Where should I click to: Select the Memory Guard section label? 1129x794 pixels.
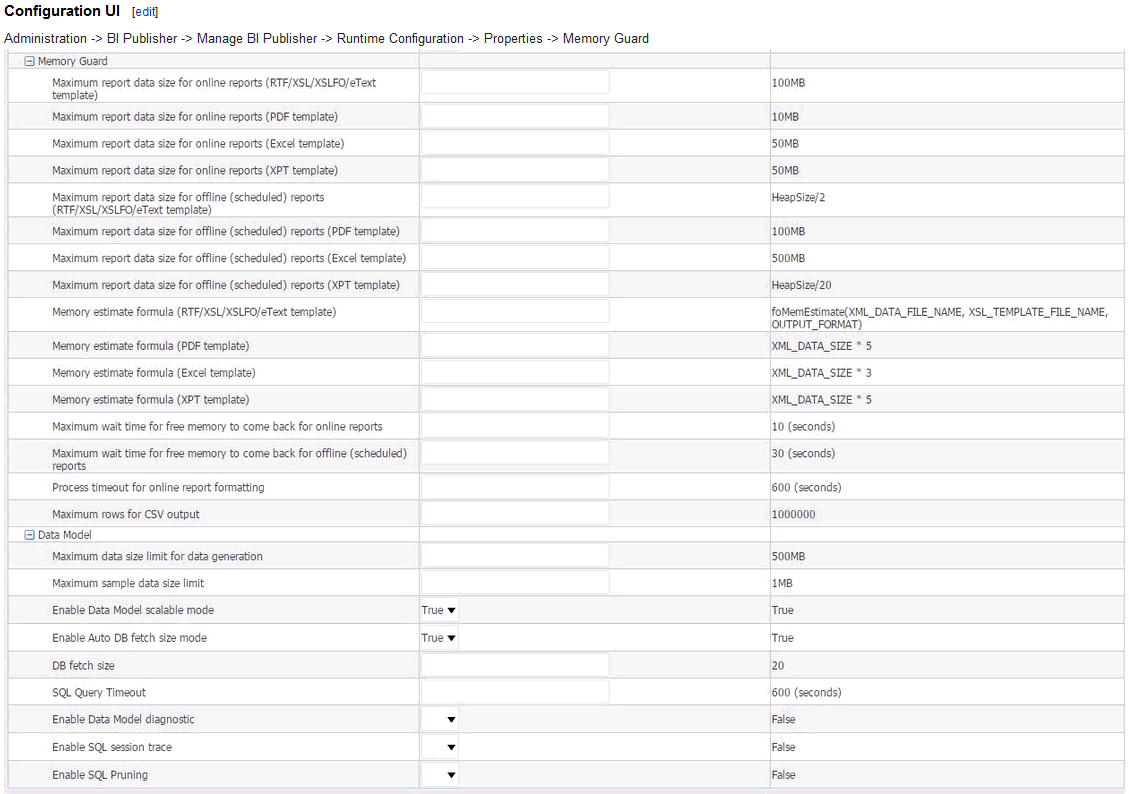coord(73,61)
